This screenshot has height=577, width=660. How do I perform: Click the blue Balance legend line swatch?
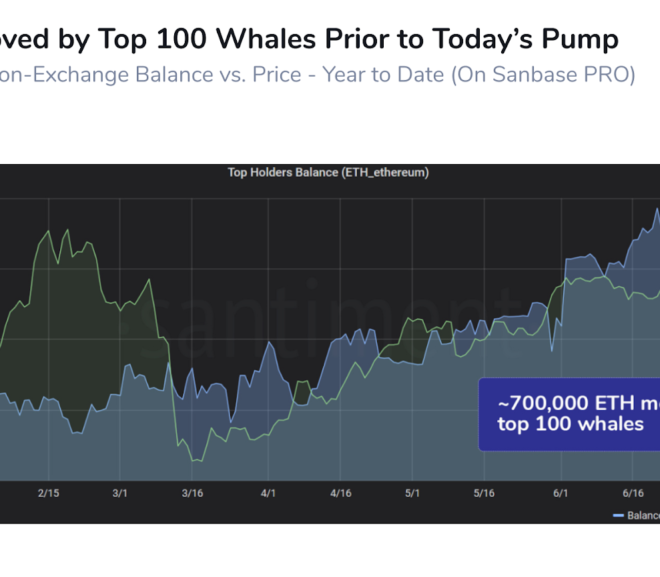pyautogui.click(x=618, y=516)
